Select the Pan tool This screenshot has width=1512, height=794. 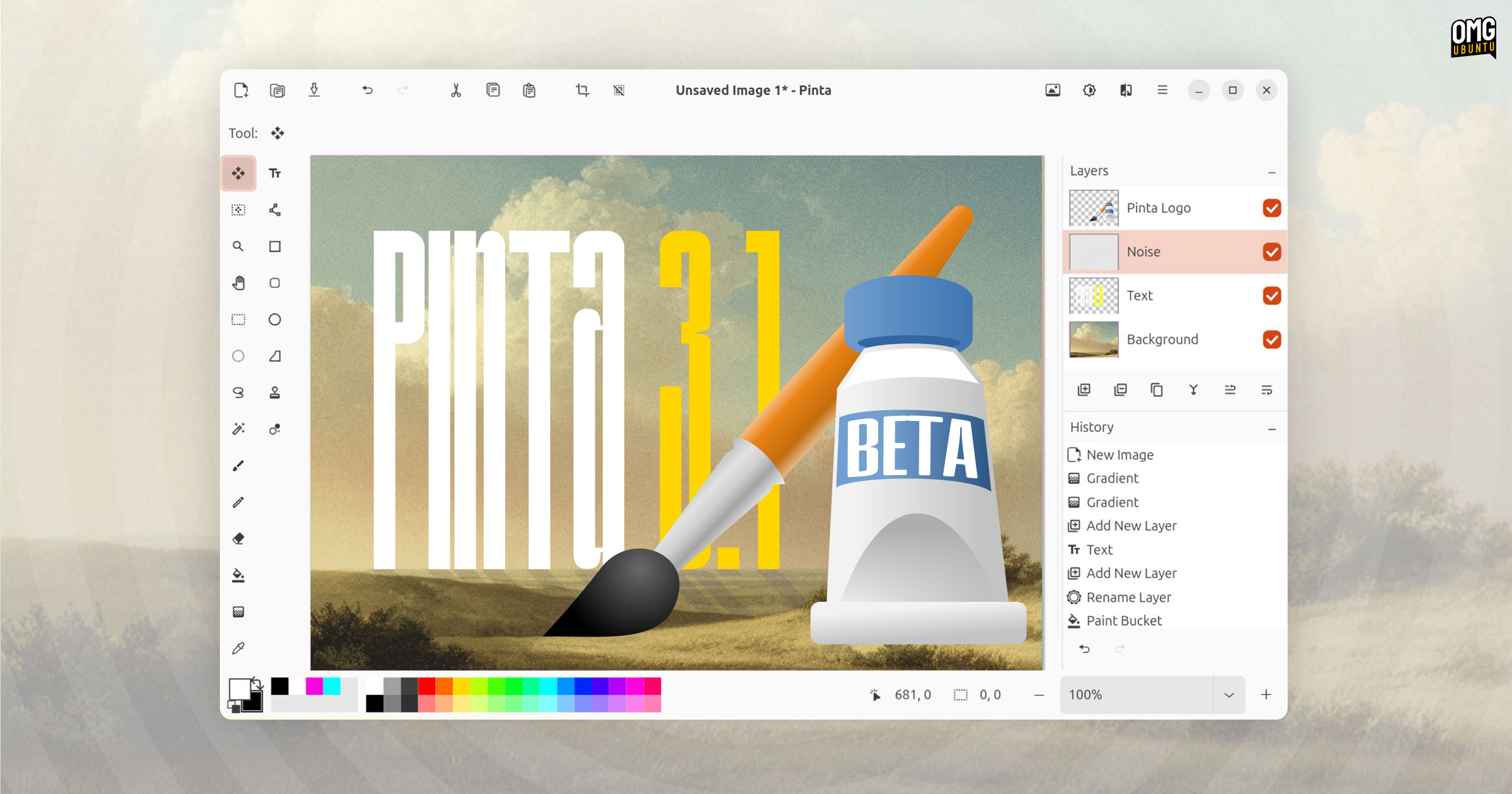239,283
